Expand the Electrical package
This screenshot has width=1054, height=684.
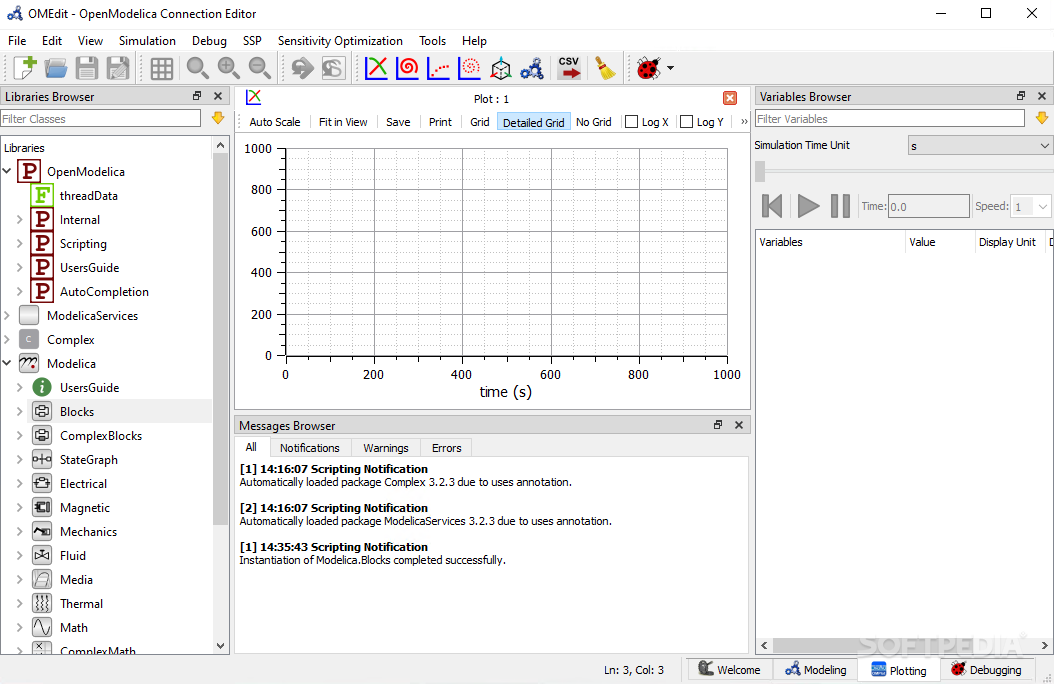point(19,483)
